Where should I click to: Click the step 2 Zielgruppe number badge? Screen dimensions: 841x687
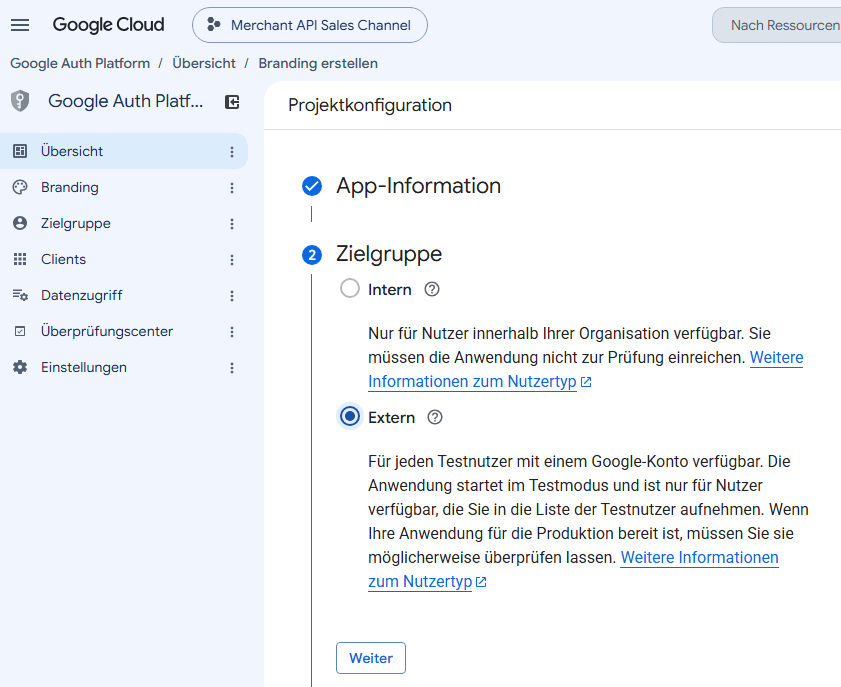pyautogui.click(x=312, y=255)
